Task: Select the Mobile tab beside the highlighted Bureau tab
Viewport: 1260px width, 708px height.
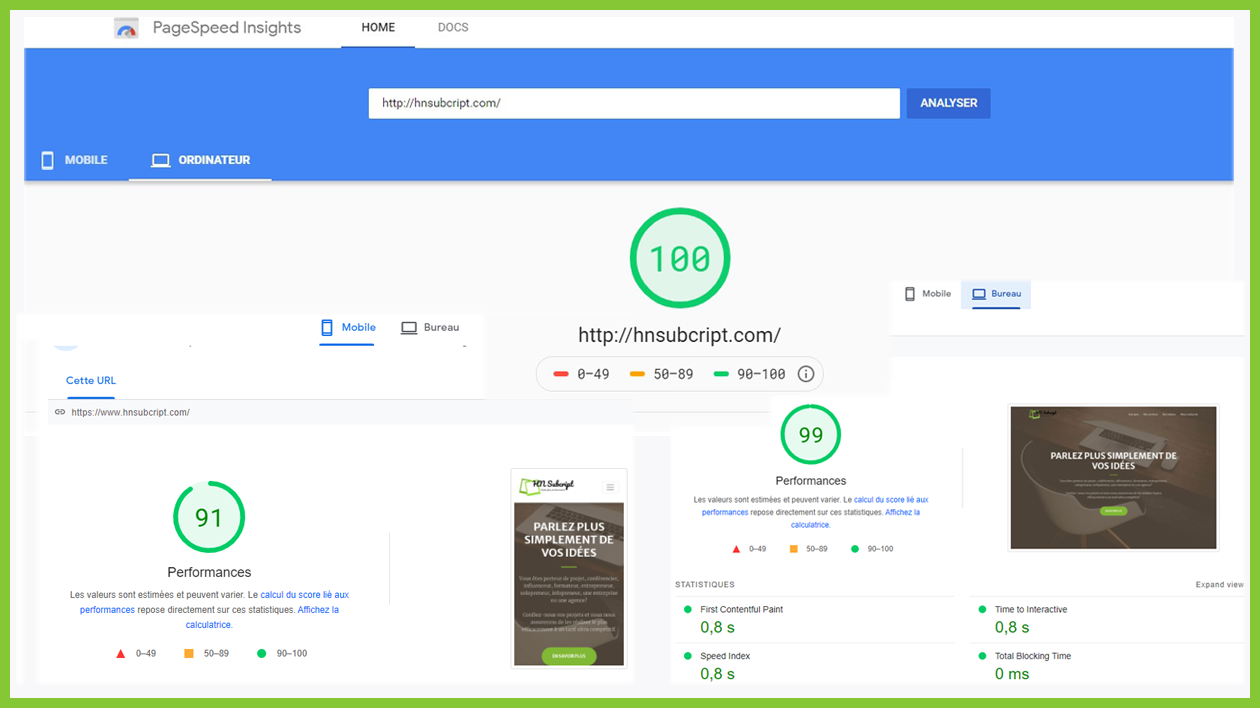Action: 928,294
